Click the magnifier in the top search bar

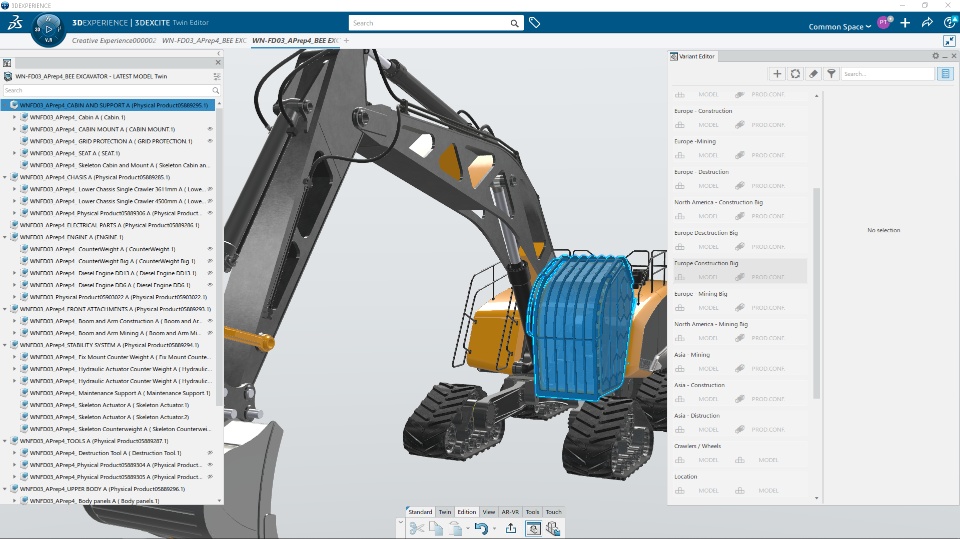pyautogui.click(x=514, y=23)
